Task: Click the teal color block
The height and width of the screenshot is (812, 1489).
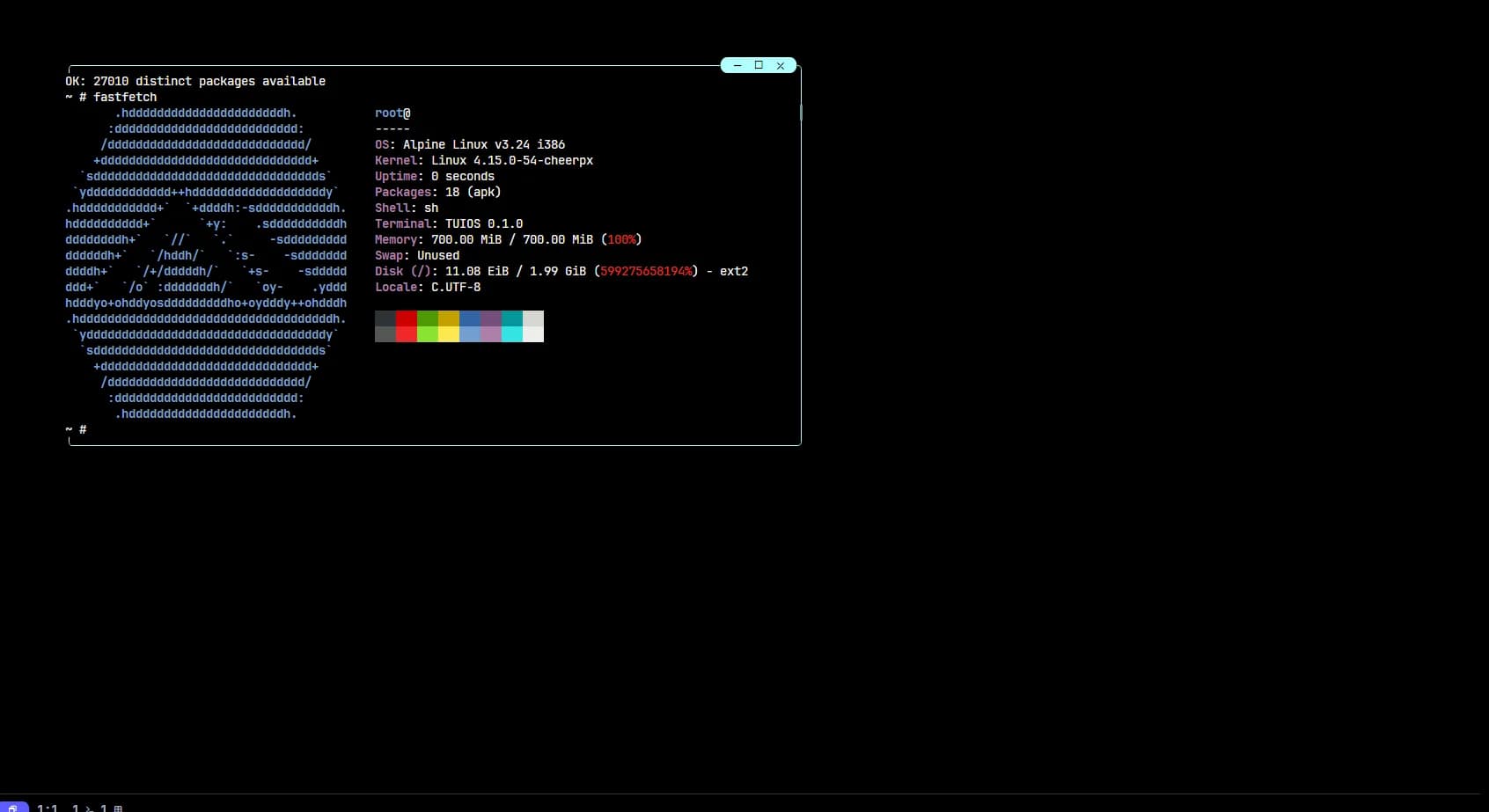Action: [512, 318]
